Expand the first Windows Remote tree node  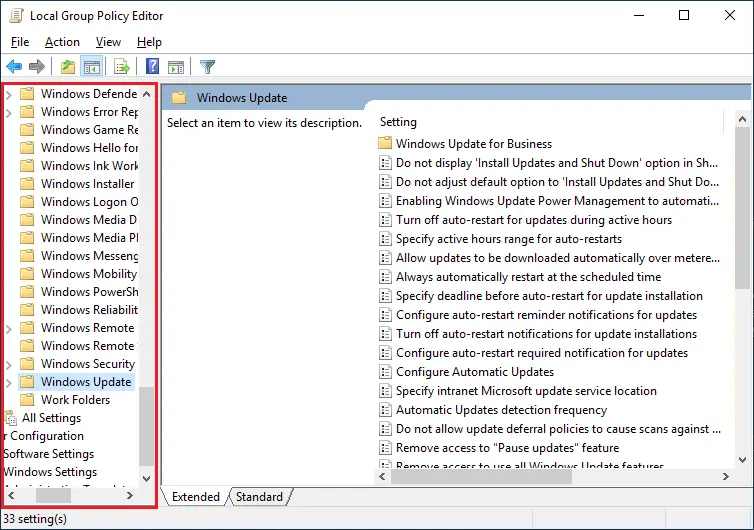(x=9, y=328)
